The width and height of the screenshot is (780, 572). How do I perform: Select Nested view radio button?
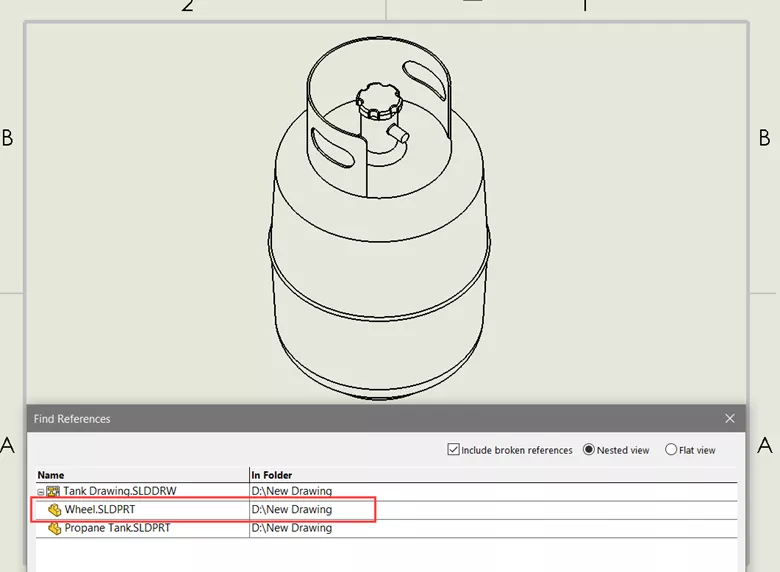tap(588, 450)
